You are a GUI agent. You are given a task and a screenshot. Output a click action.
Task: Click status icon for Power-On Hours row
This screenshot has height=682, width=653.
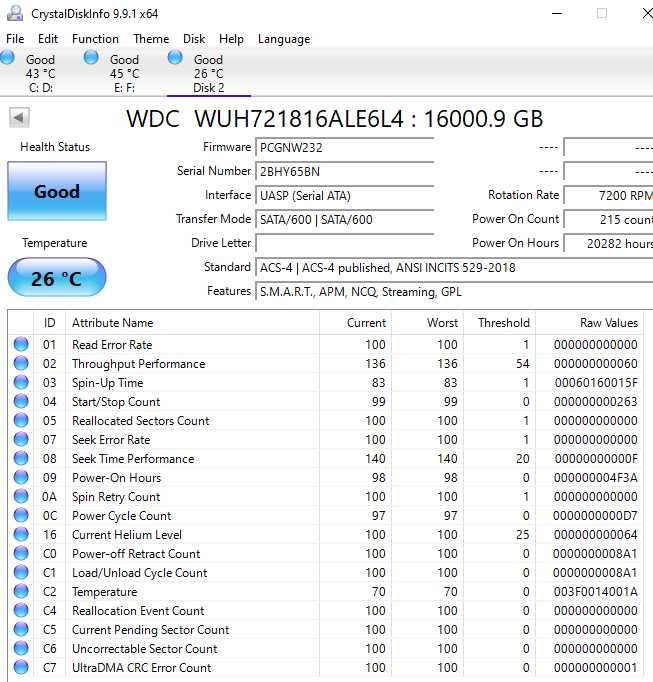click(x=21, y=477)
